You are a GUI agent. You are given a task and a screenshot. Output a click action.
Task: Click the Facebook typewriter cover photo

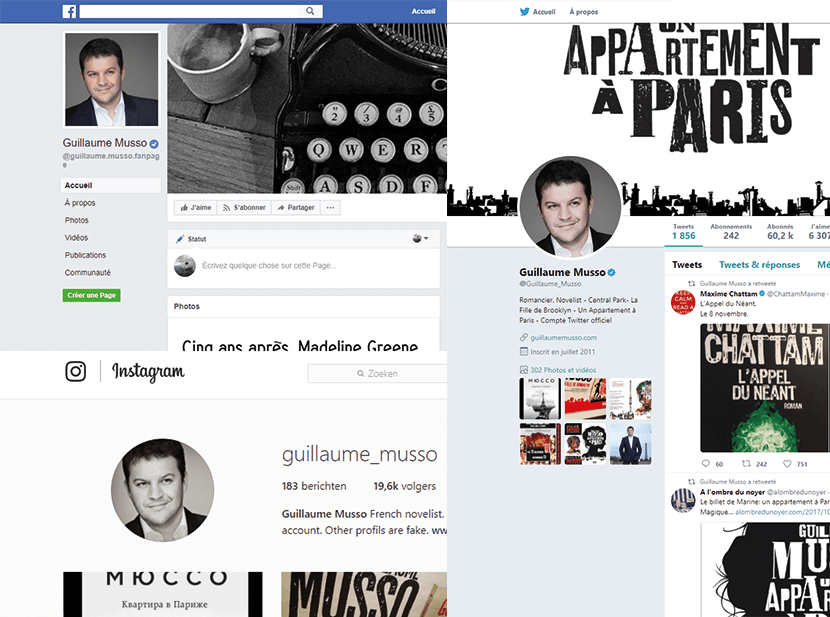pos(307,108)
